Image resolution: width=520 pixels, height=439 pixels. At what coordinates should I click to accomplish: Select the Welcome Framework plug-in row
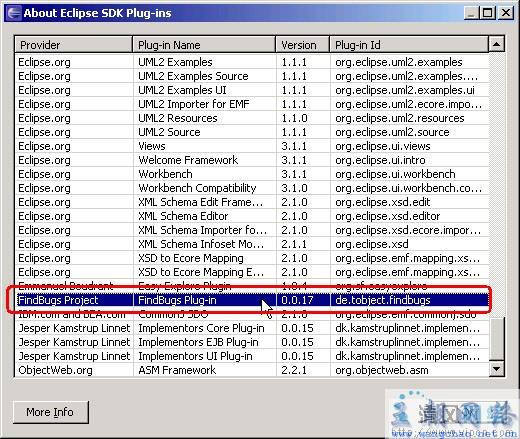point(252,160)
